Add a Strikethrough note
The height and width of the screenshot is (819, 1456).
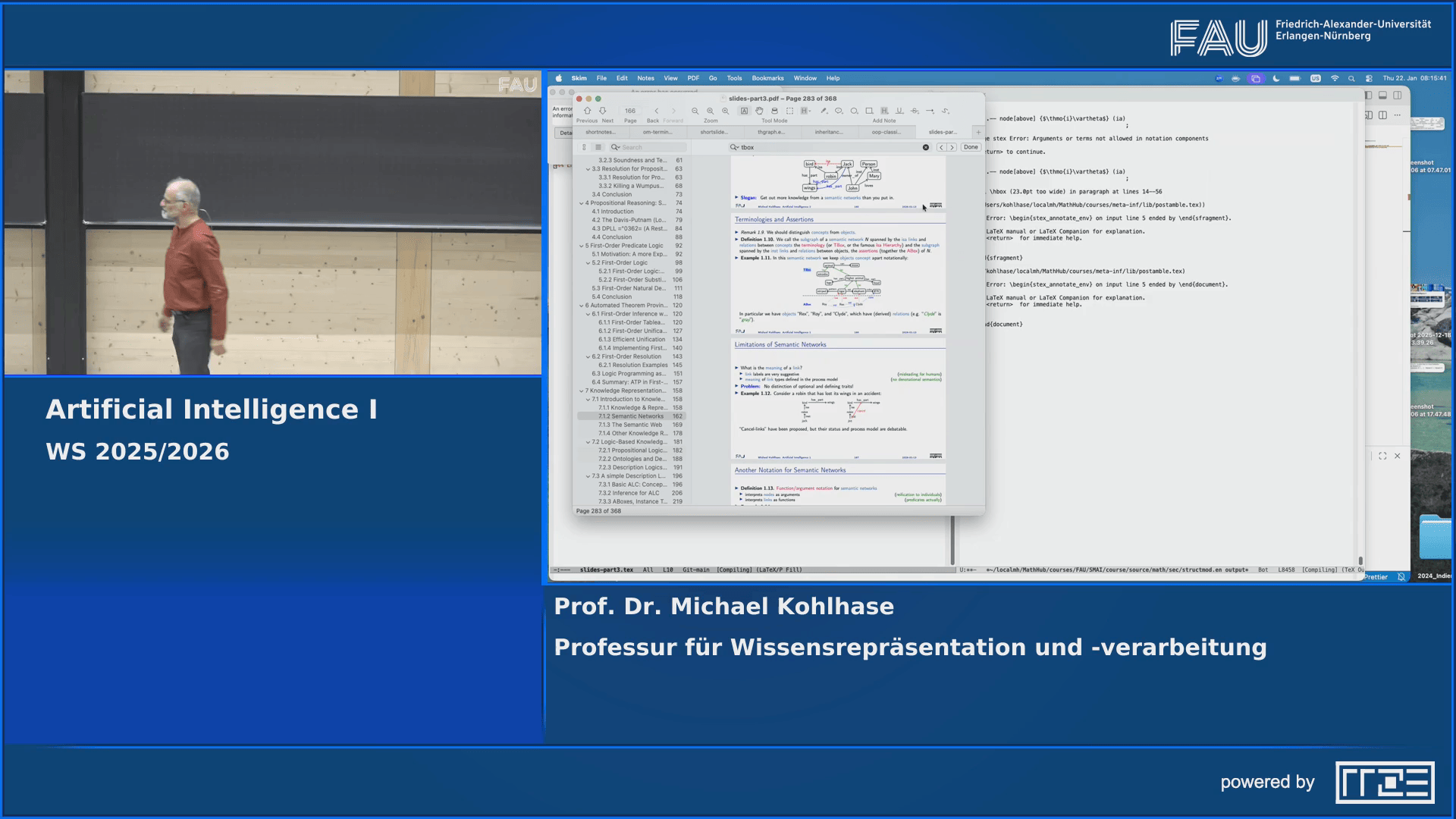pos(915,111)
